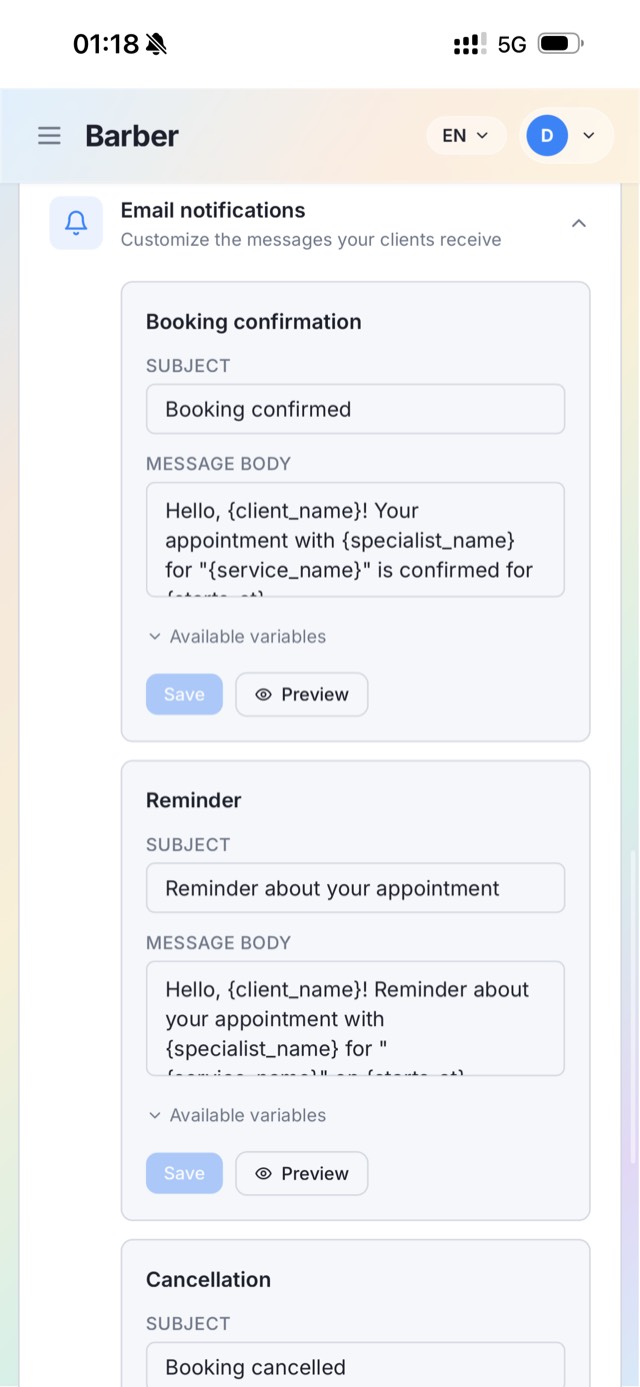The height and width of the screenshot is (1387, 640).
Task: Expand the account menu chevron
Action: point(589,136)
